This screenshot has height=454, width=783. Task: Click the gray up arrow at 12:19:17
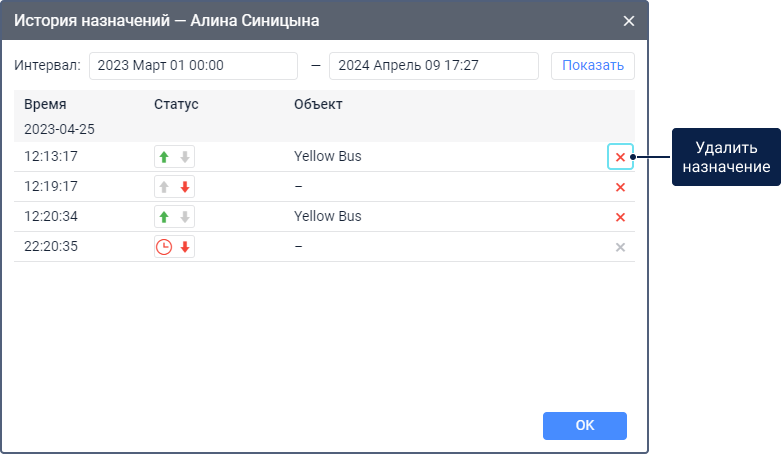(165, 187)
